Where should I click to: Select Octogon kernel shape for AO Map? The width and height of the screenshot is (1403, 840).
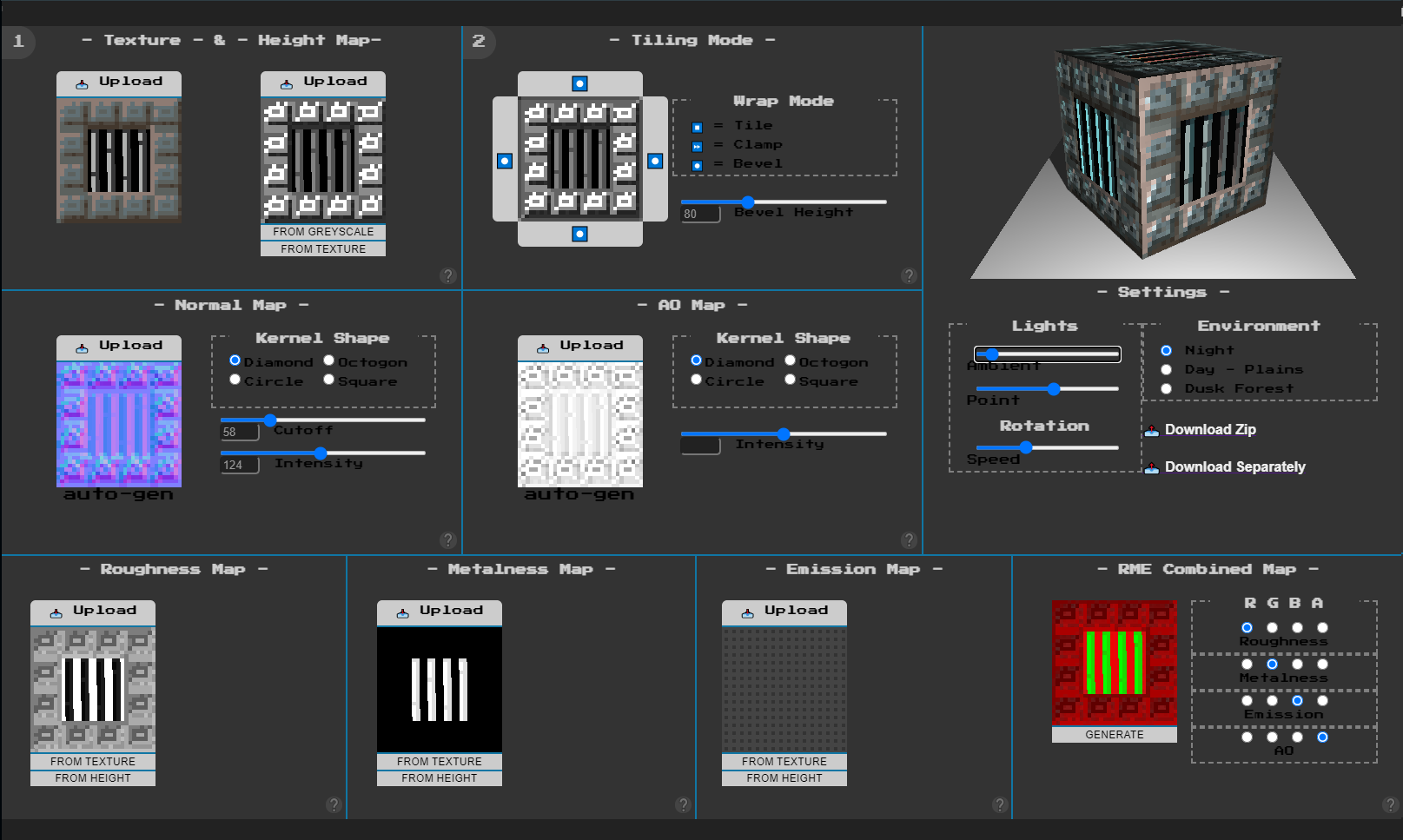[x=791, y=360]
